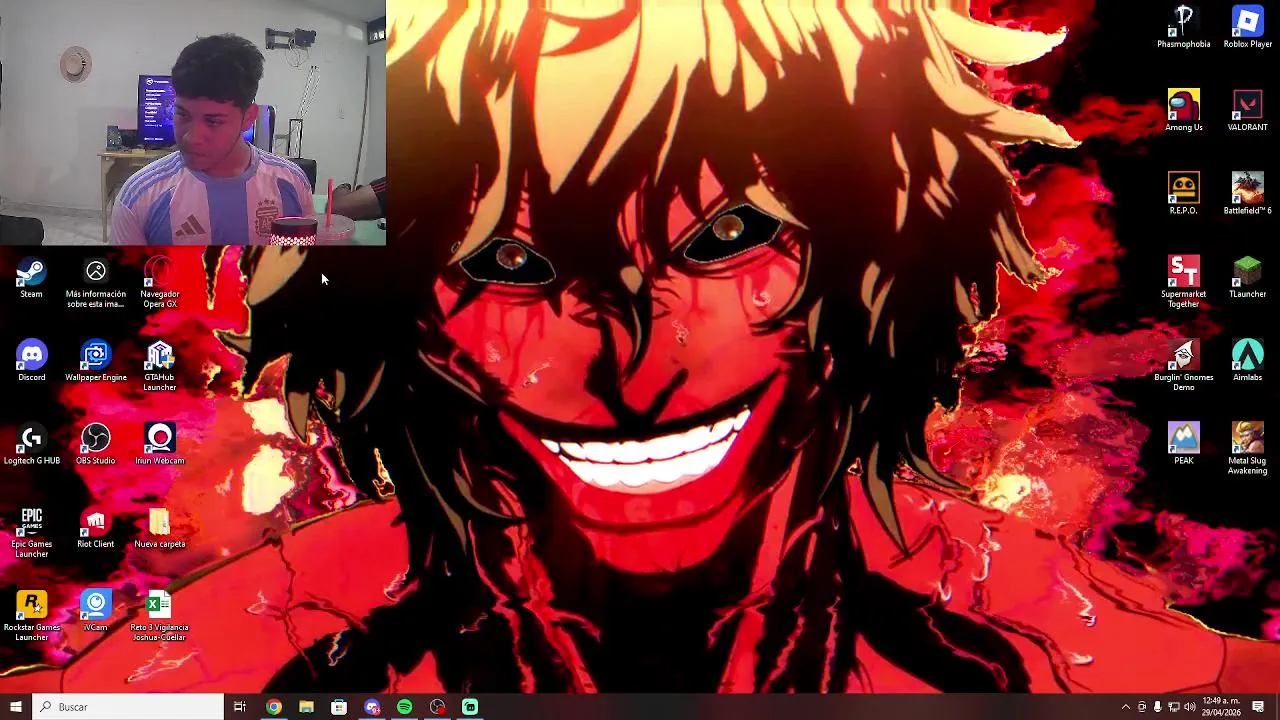Open Spotify from taskbar
This screenshot has width=1280, height=720.
coord(404,707)
